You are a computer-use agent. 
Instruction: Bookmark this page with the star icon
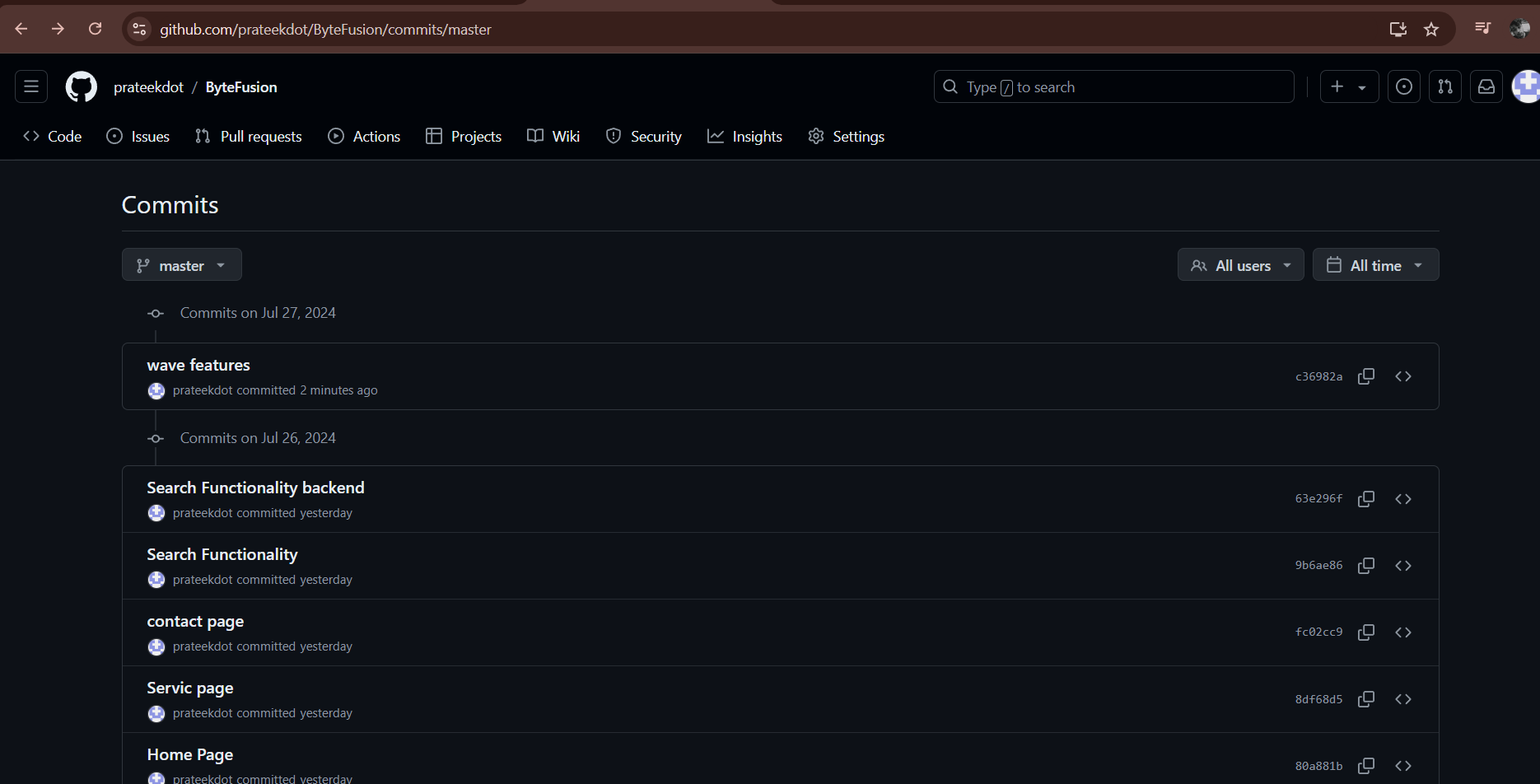pos(1431,30)
